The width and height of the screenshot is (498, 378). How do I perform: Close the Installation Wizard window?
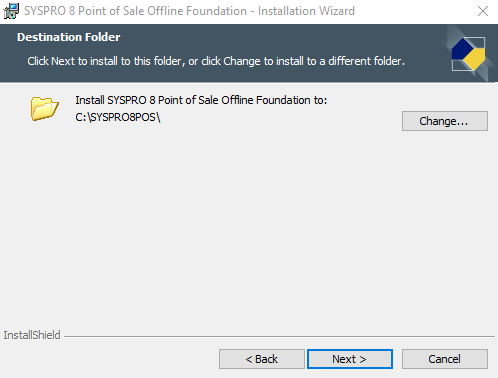tap(483, 11)
